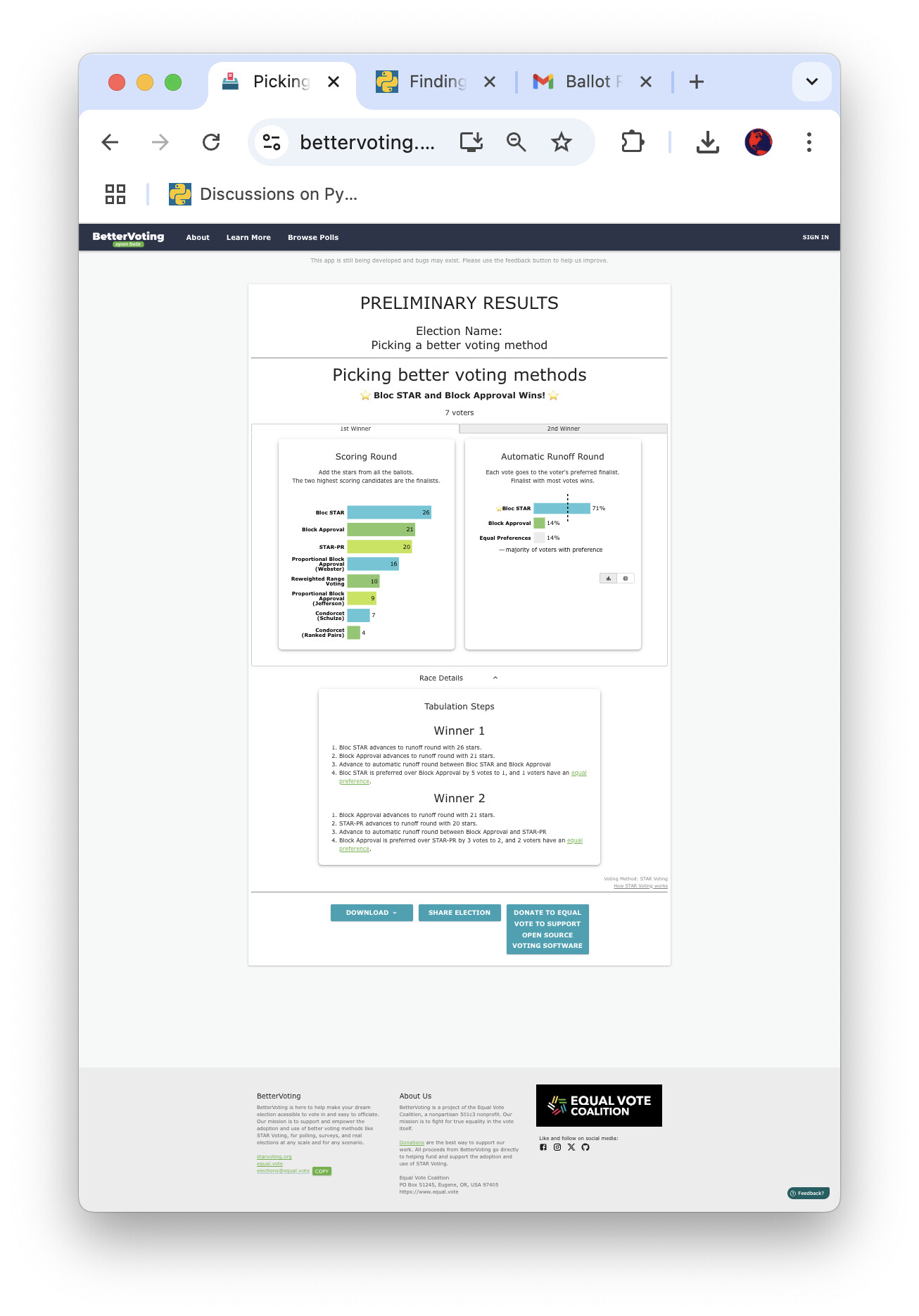The height and width of the screenshot is (1316, 919).
Task: Open the GitHub social media icon
Action: coord(585,1147)
